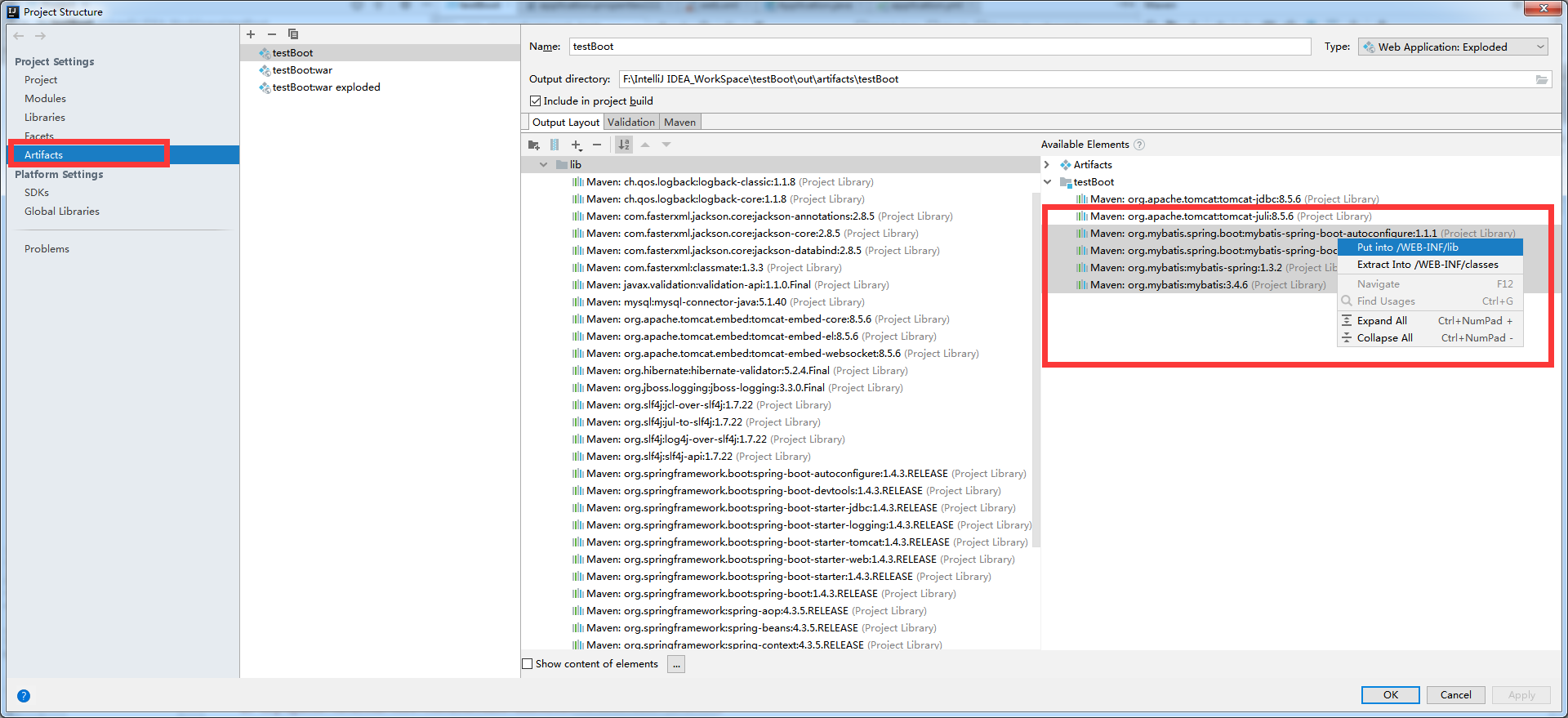Select the testBoot artifact in list
This screenshot has width=1568, height=718.
pos(380,53)
